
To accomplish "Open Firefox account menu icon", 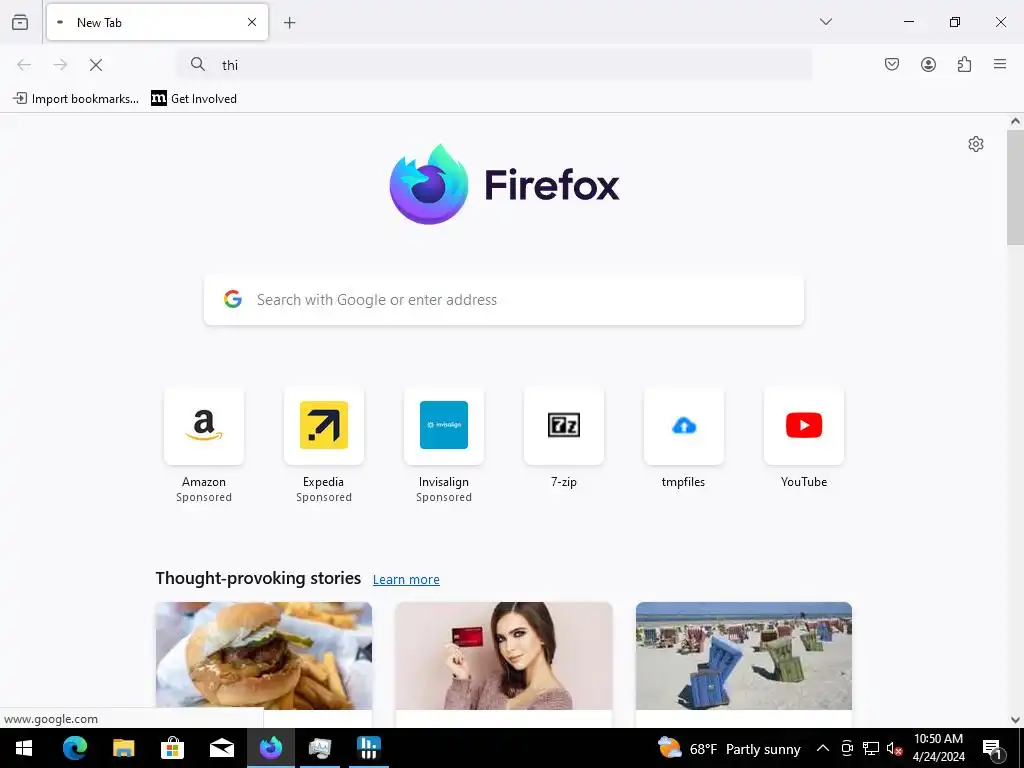I will coord(929,64).
